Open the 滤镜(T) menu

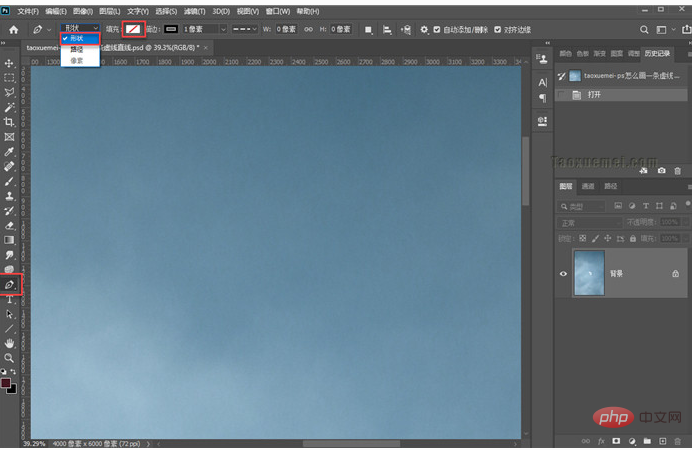(194, 11)
